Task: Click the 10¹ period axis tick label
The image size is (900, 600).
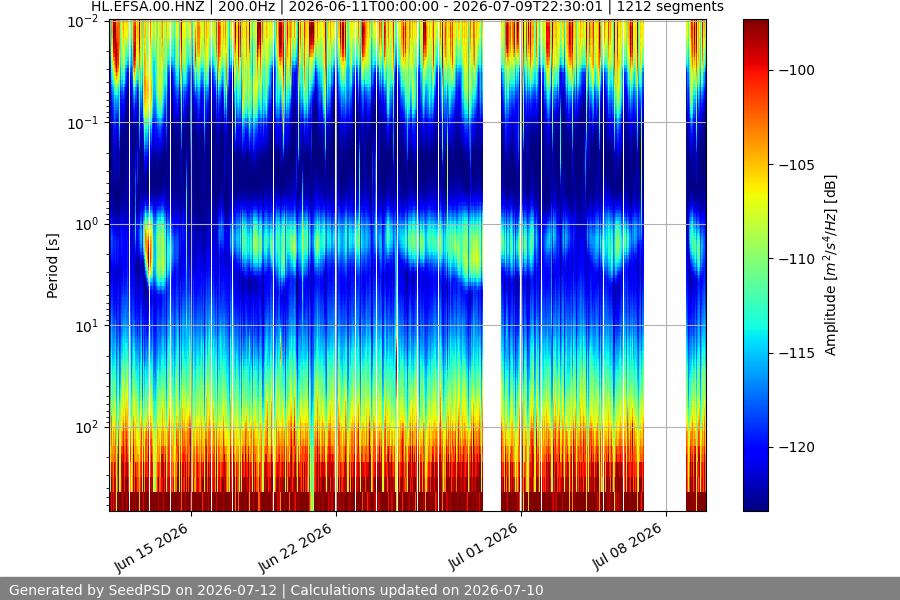Action: (86, 326)
